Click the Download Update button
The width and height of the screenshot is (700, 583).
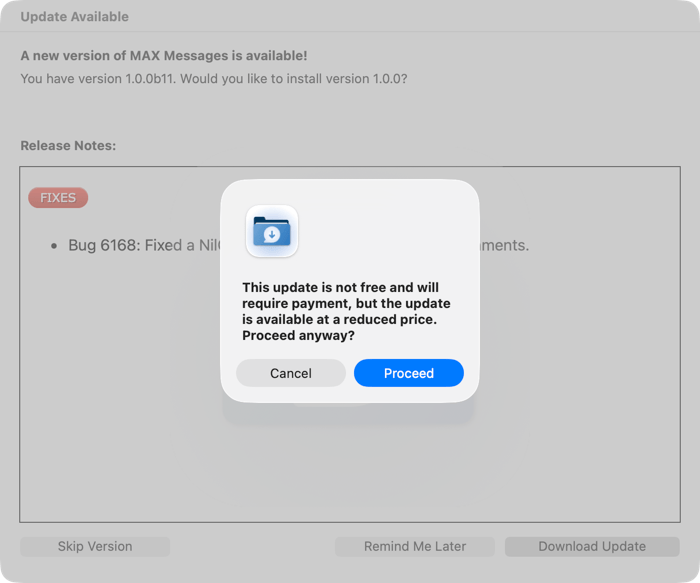pos(592,546)
